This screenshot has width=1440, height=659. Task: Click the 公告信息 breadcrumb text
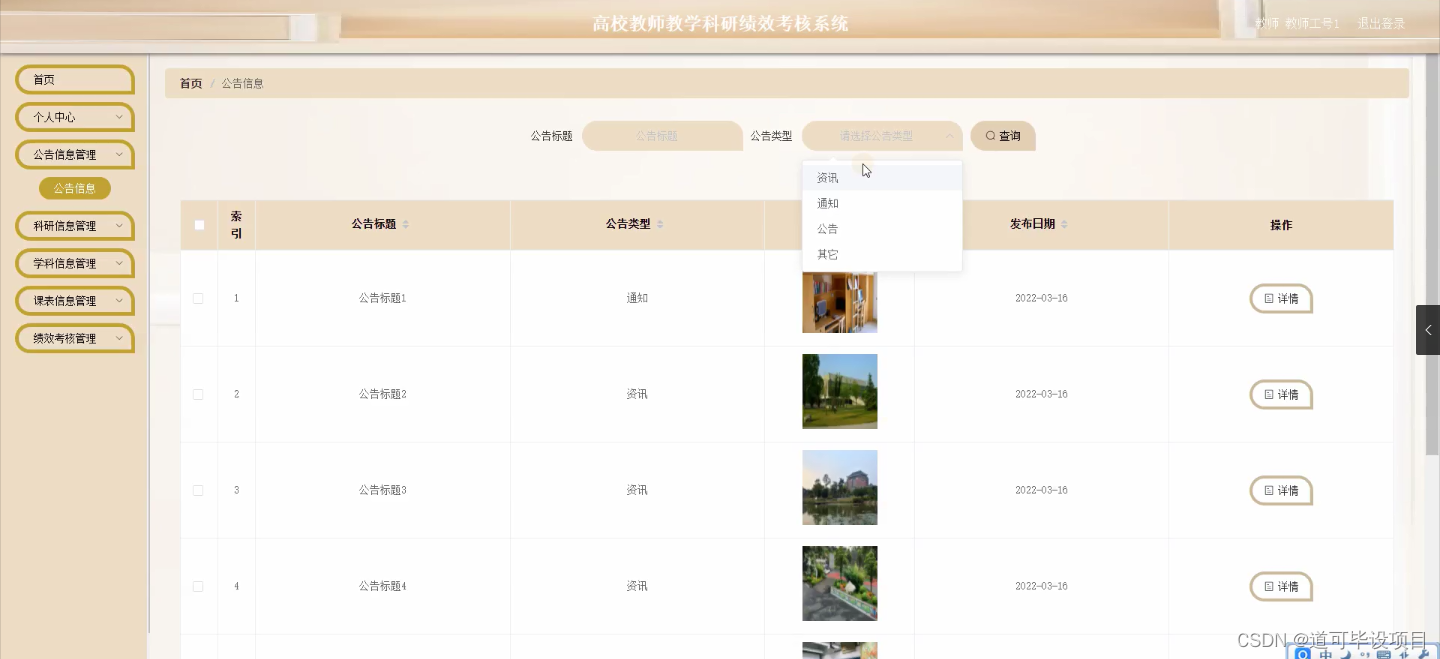(243, 84)
